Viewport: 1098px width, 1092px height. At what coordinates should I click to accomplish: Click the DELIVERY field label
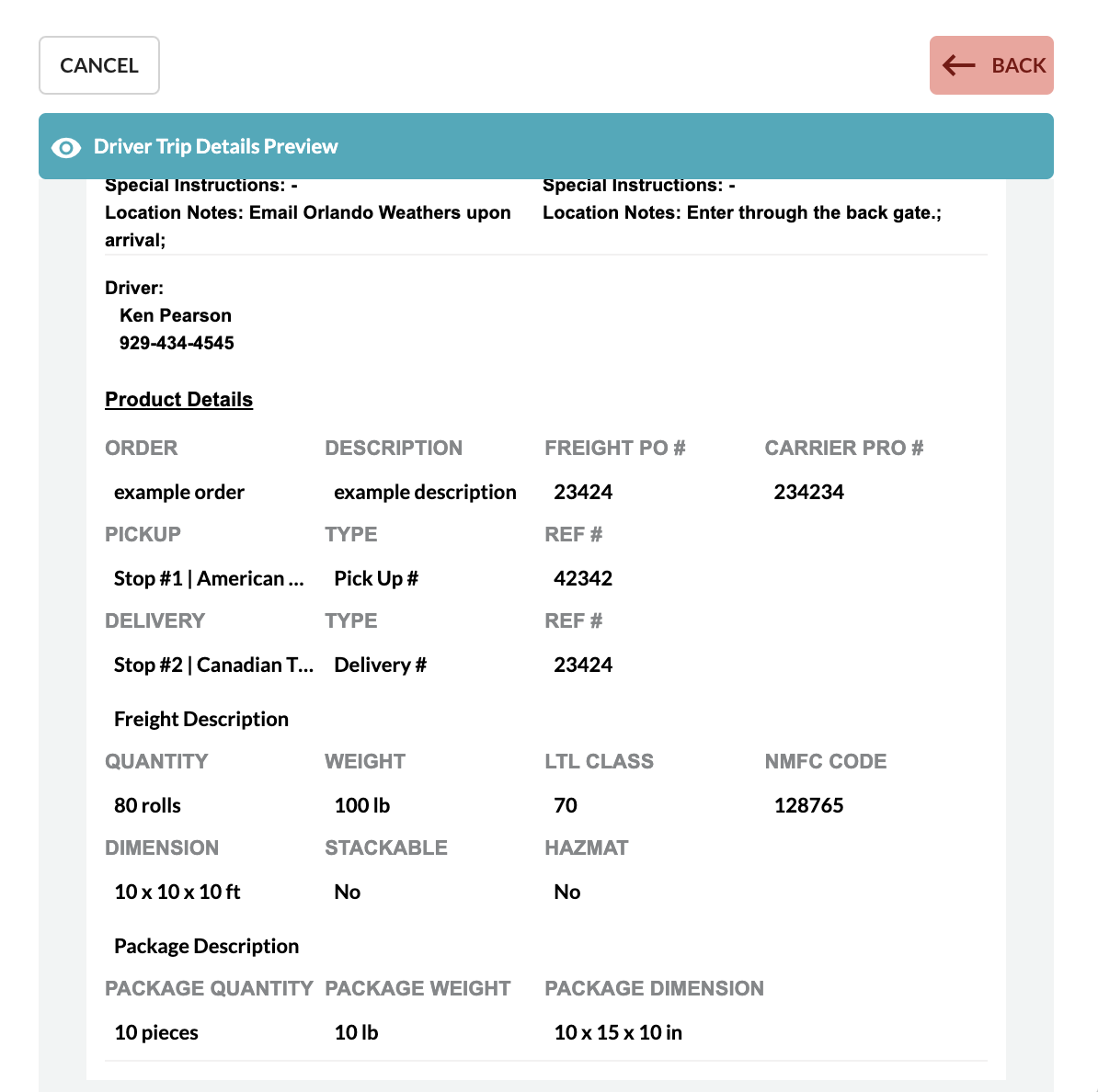[x=154, y=620]
